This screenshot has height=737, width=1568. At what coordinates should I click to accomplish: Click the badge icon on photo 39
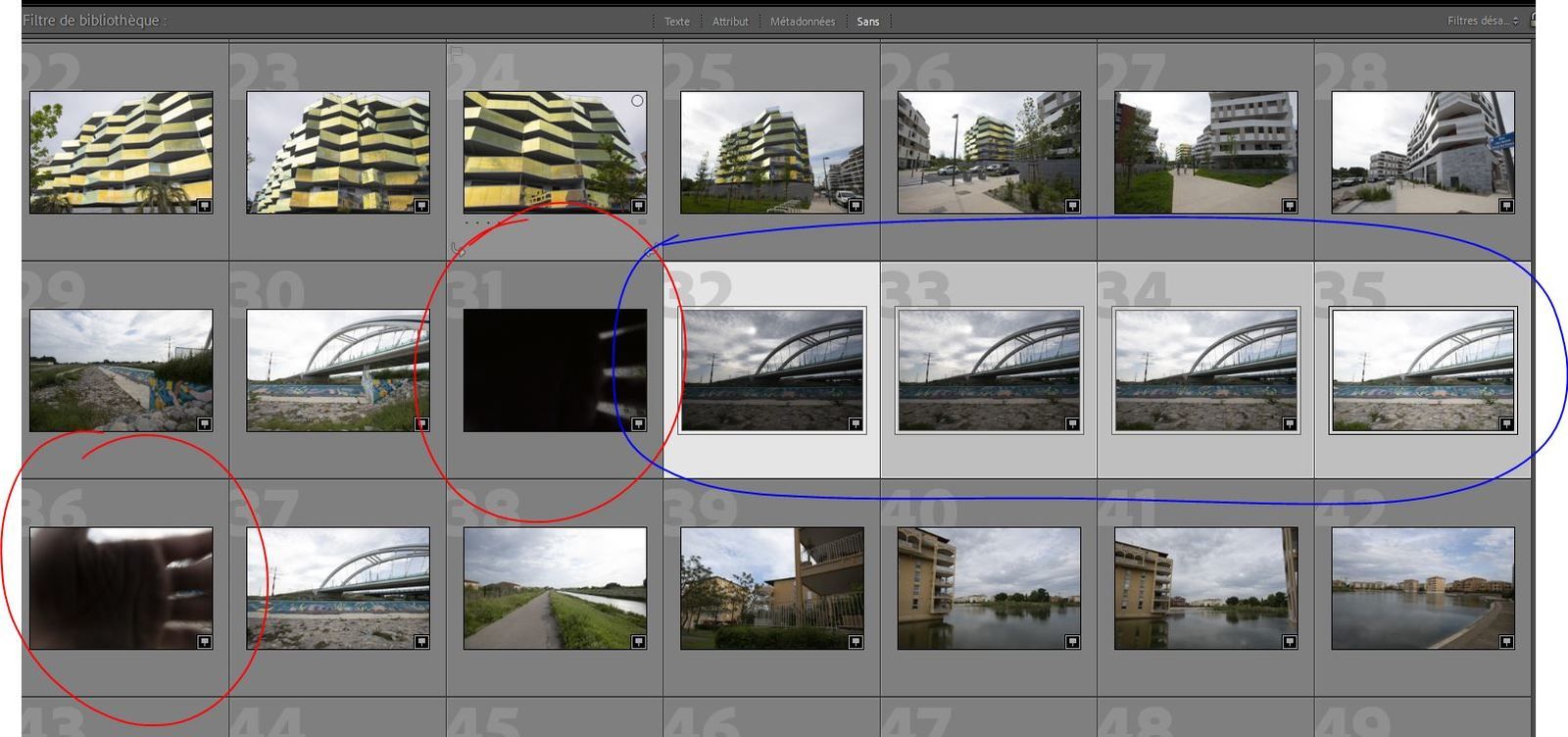(x=856, y=642)
